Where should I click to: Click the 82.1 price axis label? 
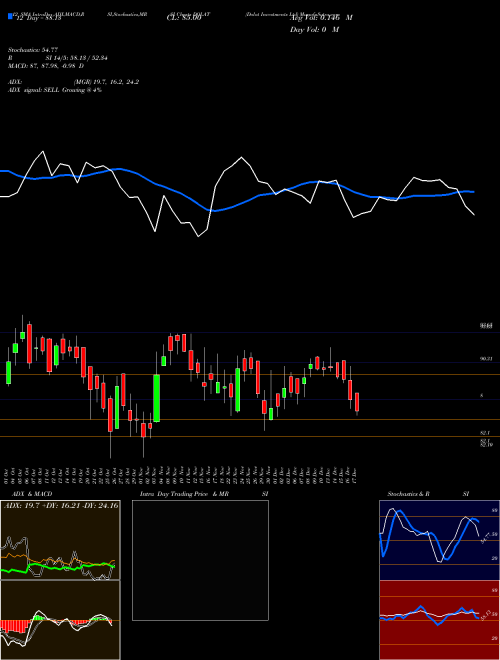pyautogui.click(x=485, y=433)
